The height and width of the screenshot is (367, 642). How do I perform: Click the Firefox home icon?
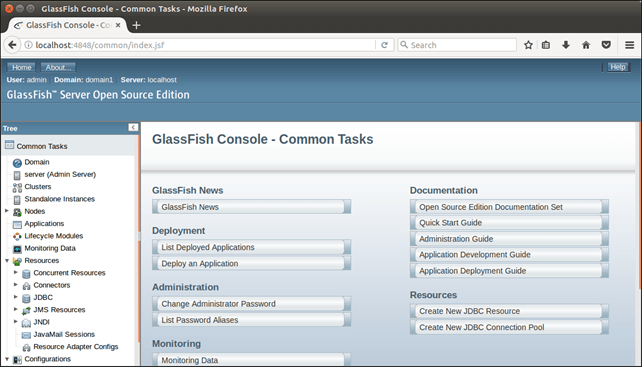[x=586, y=45]
